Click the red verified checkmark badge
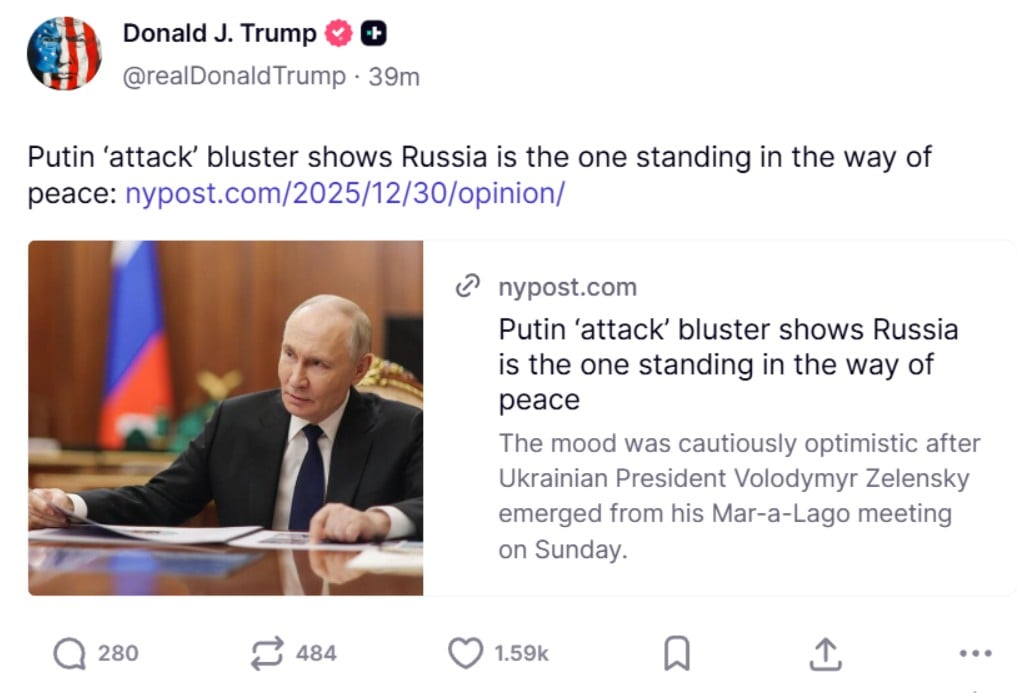 tap(340, 34)
